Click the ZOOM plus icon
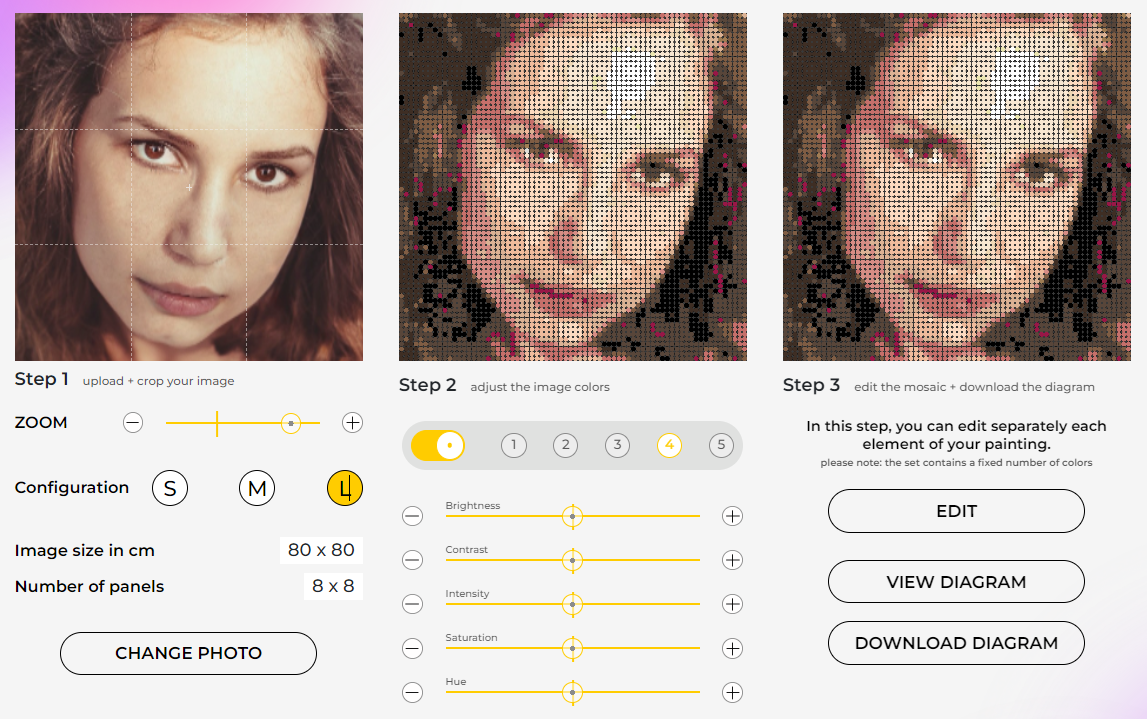 pos(352,423)
